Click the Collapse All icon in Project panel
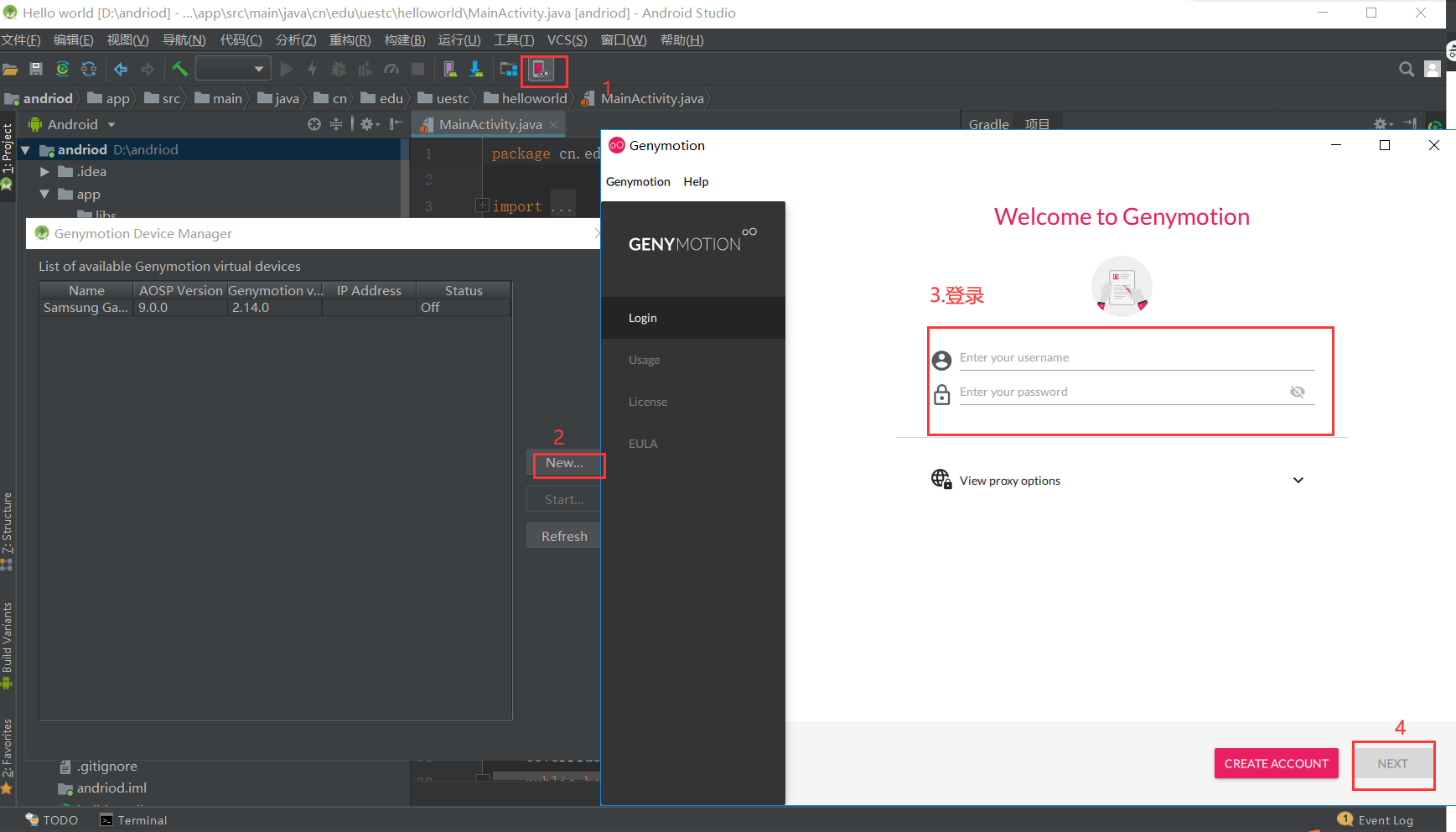The image size is (1456, 832). tap(336, 124)
